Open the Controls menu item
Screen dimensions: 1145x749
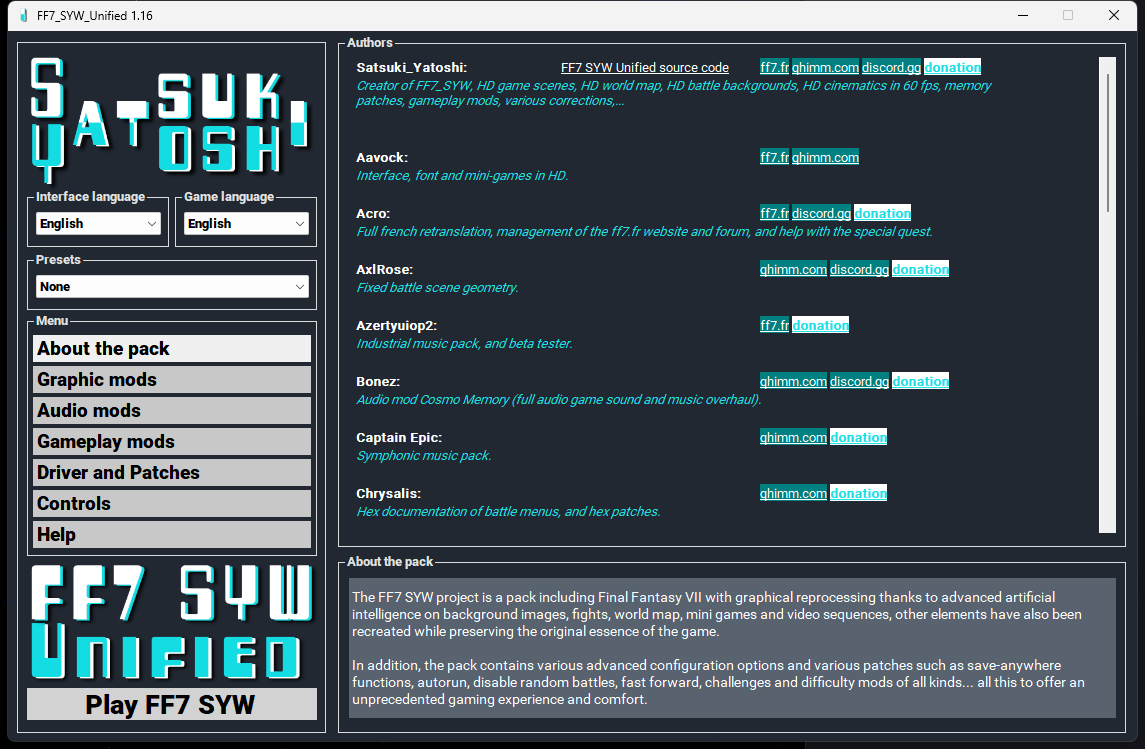[172, 504]
